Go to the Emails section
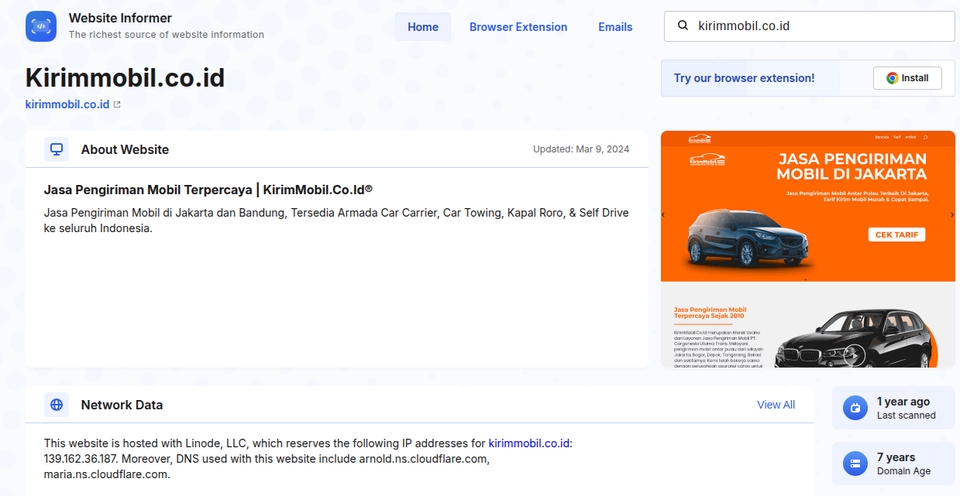 pos(615,27)
